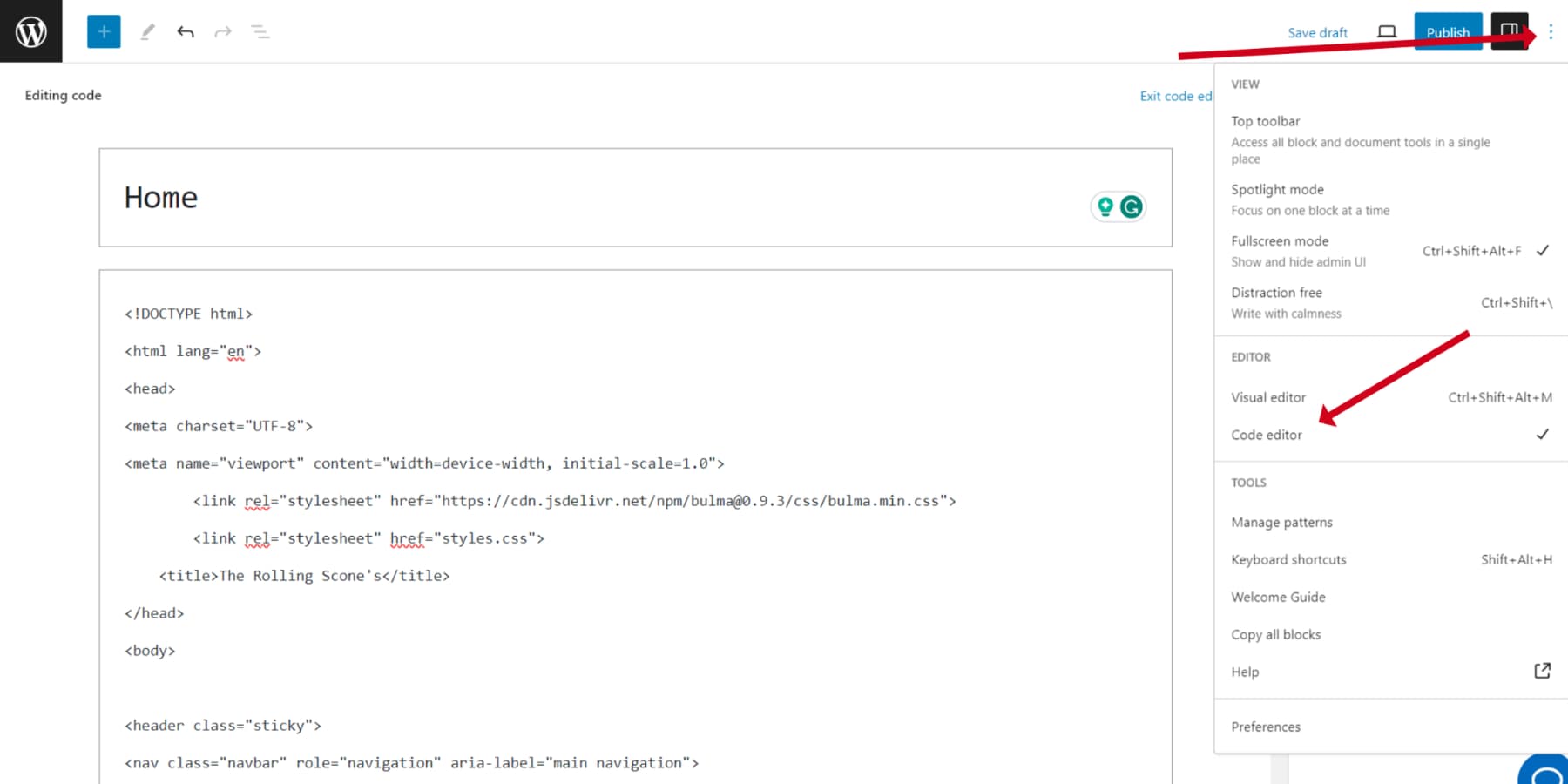
Task: Select the pencil Tools icon in toolbar
Action: point(147,31)
